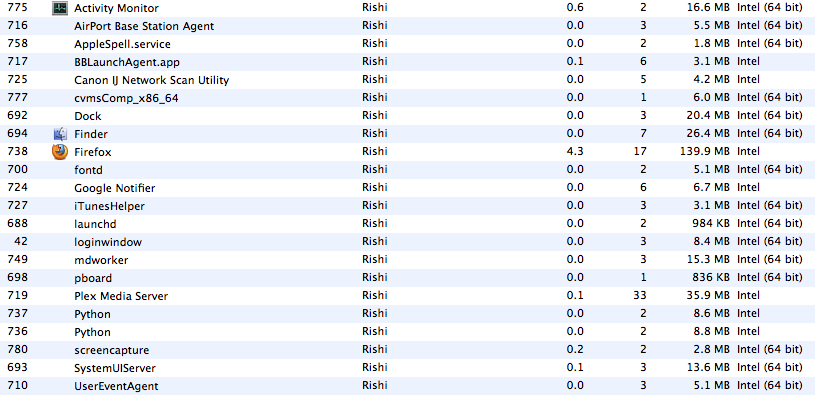Click the 6.7 MB memory value
The height and width of the screenshot is (396, 815).
coord(711,187)
